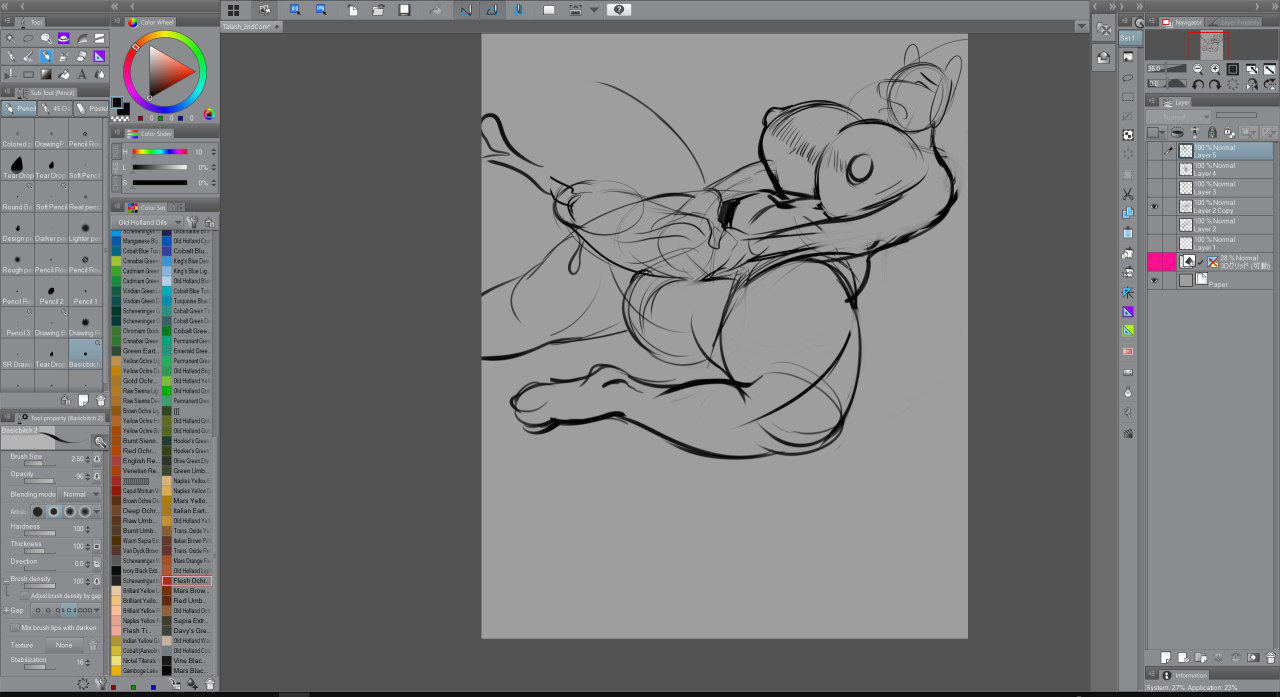The image size is (1280, 697).
Task: Click zoom in button in Navigator
Action: [1215, 69]
